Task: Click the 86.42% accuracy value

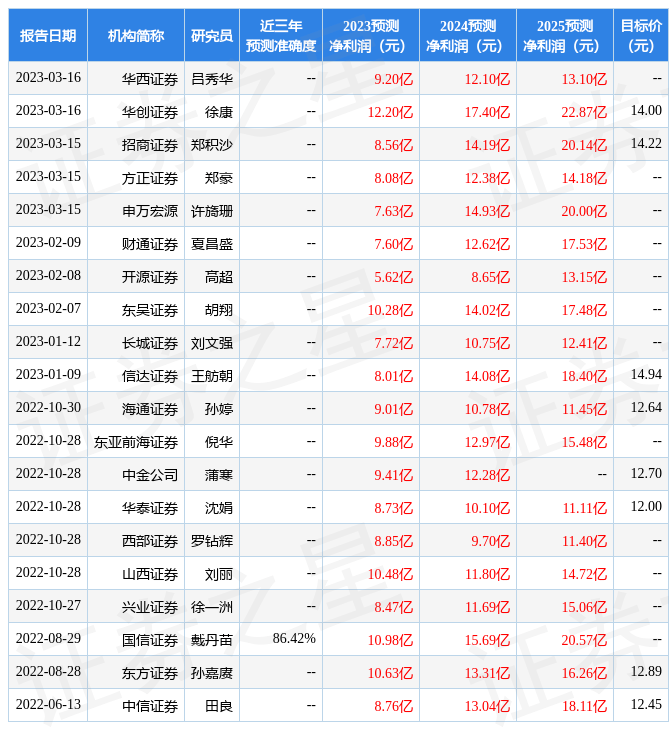Action: (x=294, y=640)
